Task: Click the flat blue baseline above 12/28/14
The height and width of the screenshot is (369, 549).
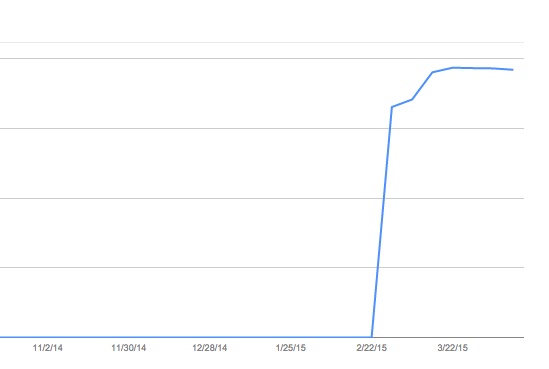Action: (x=209, y=337)
